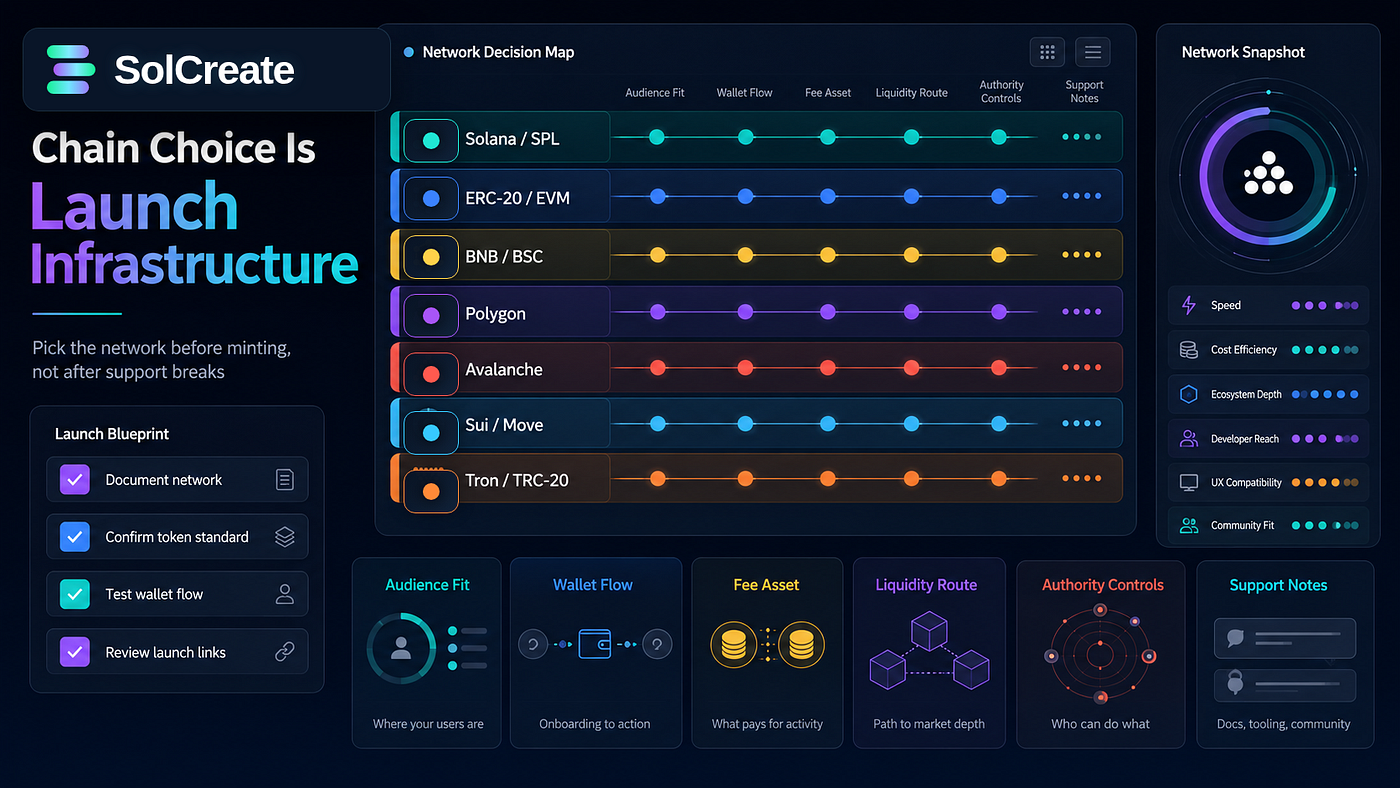Open Support Notes dots for Polygon row

(x=1082, y=312)
